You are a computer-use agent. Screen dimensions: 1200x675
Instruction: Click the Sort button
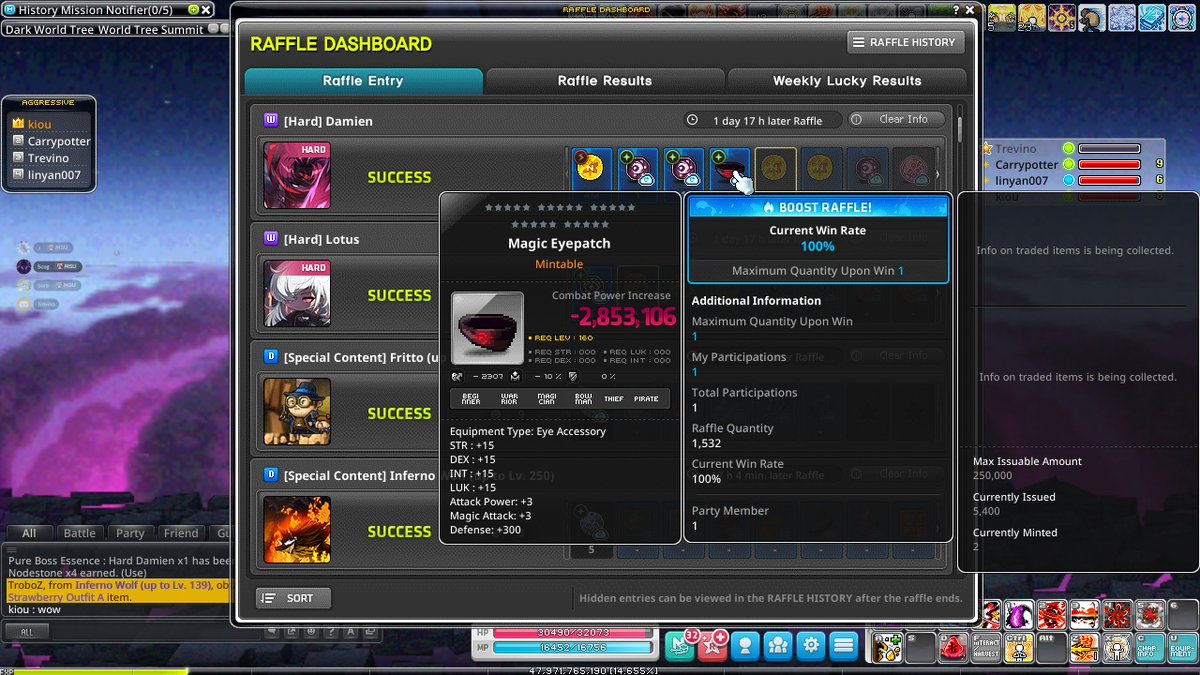pyautogui.click(x=293, y=598)
